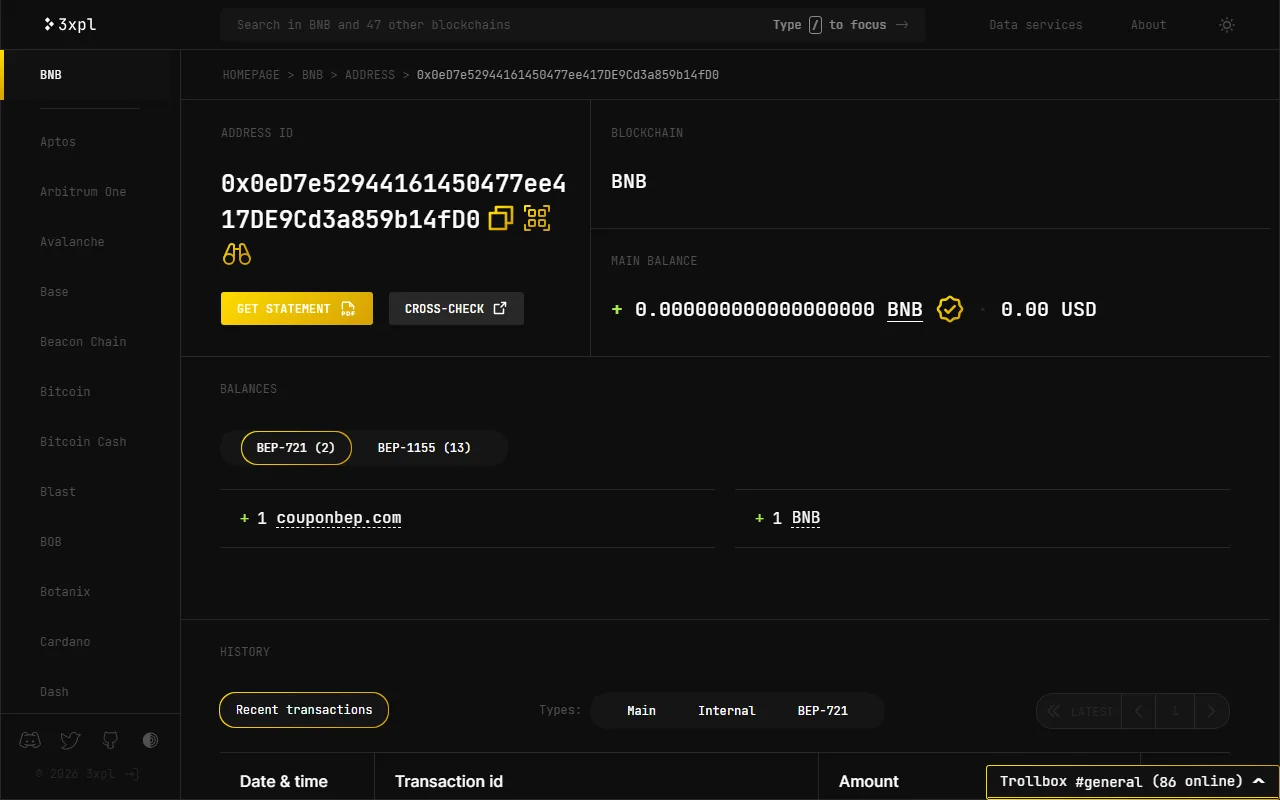Select Avalanche in the sidebar
1280x800 pixels.
pyautogui.click(x=72, y=242)
